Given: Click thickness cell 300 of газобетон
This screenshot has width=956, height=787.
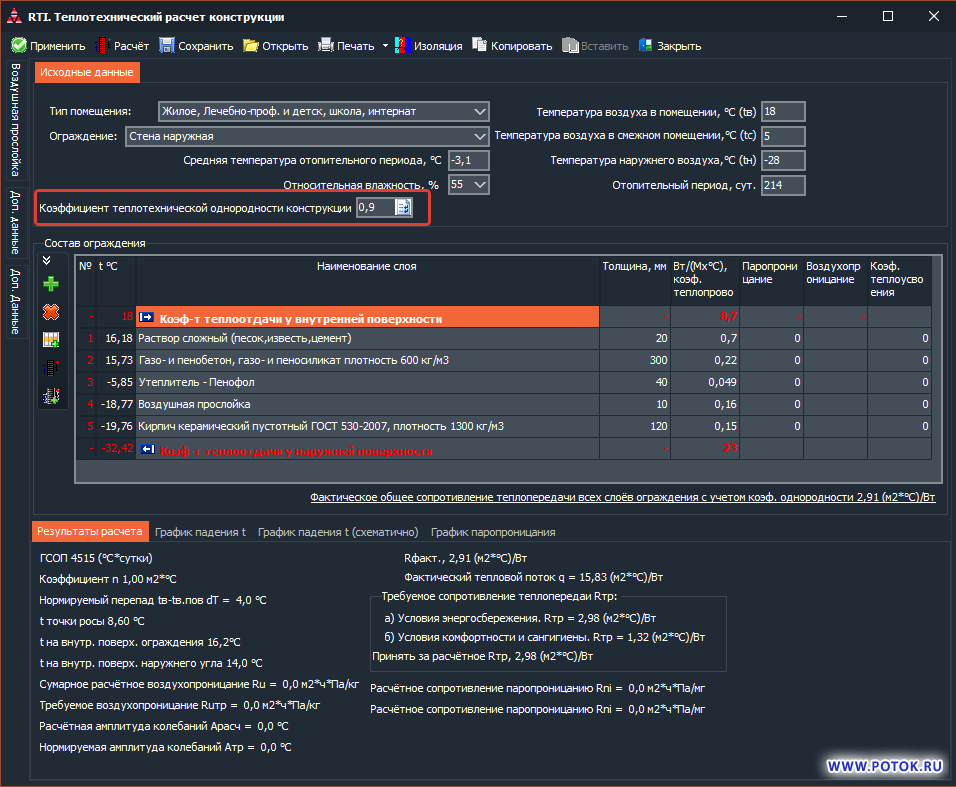Looking at the screenshot, I should click(635, 360).
